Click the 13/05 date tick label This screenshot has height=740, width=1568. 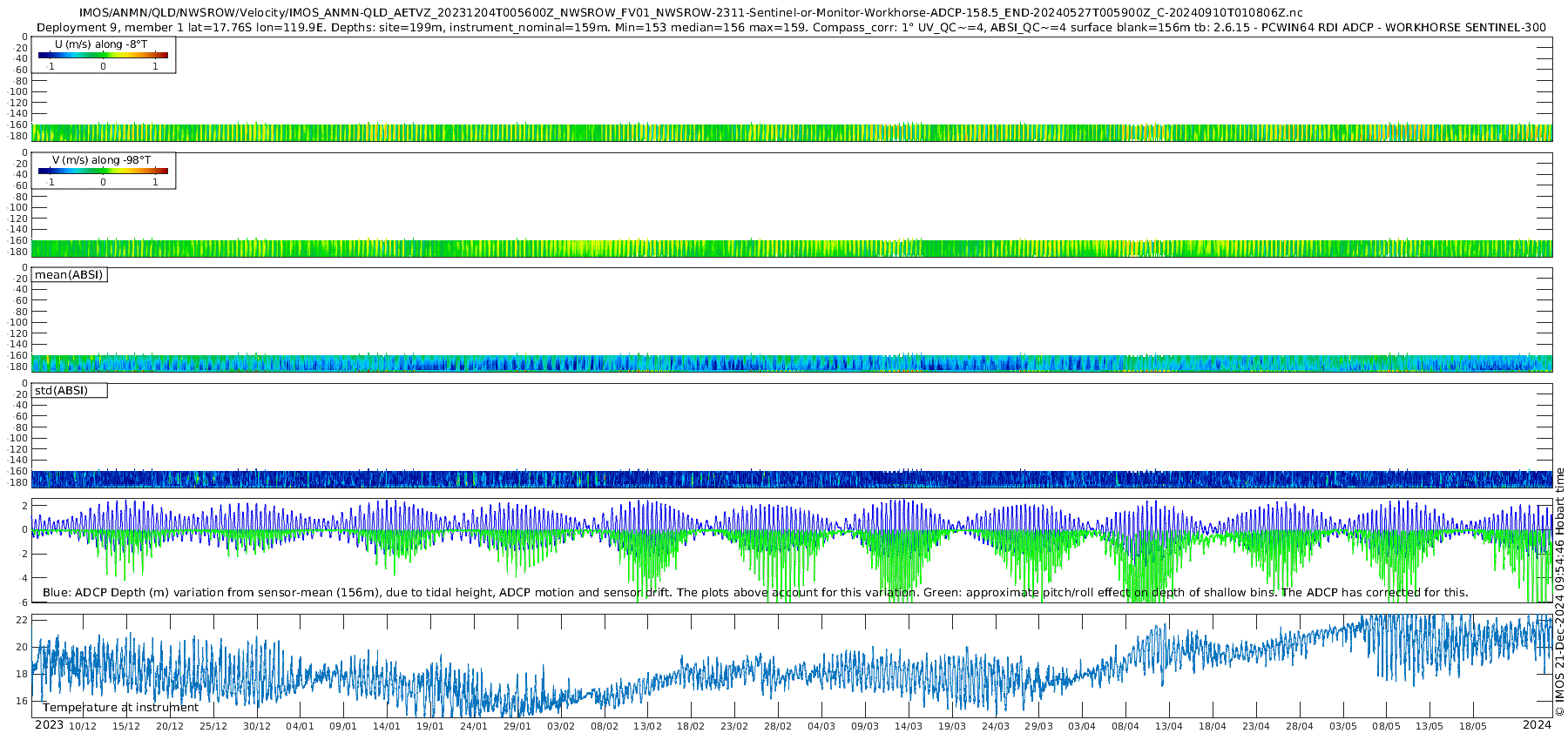point(1429,726)
